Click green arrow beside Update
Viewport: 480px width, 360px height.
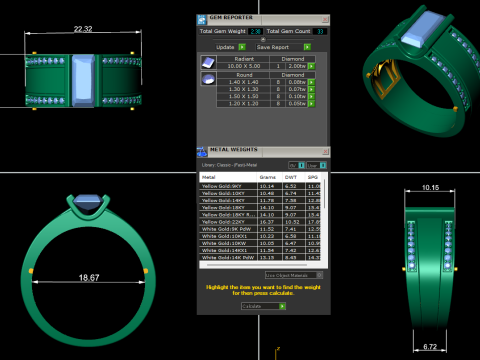242,47
